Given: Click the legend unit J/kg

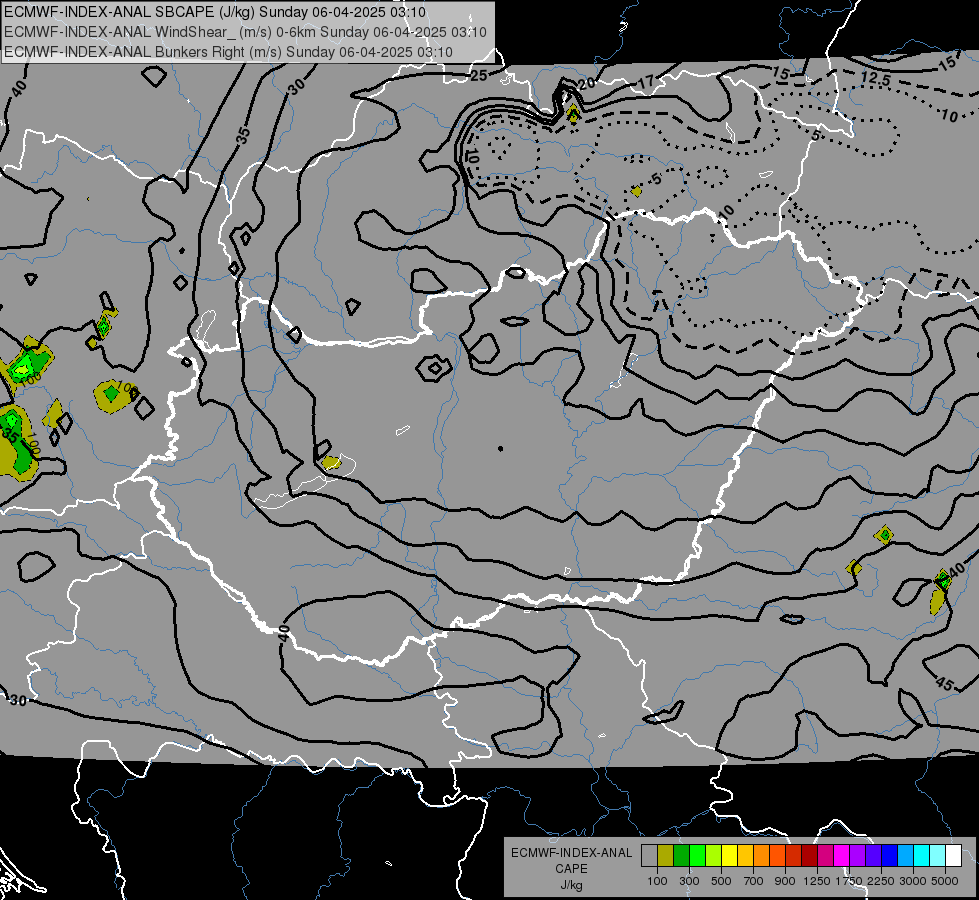Looking at the screenshot, I should (x=571, y=885).
